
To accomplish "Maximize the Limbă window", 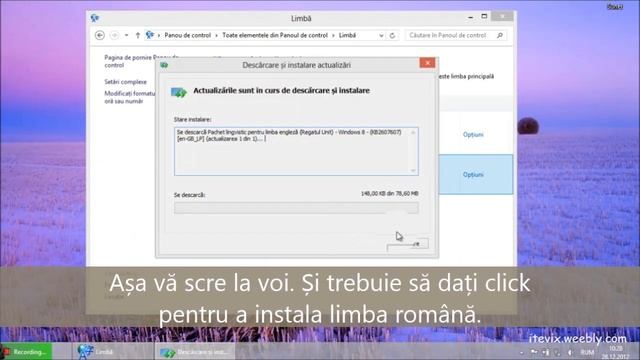I will coord(484,17).
